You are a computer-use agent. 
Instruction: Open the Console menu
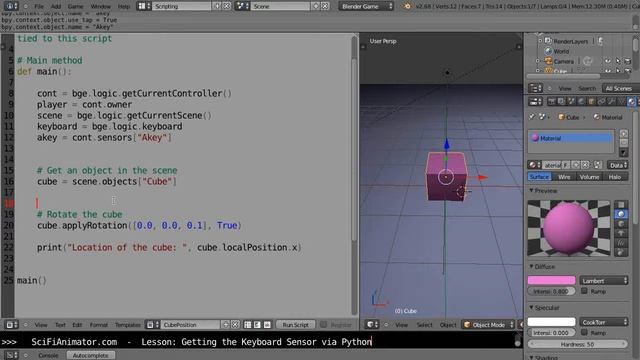[48, 356]
